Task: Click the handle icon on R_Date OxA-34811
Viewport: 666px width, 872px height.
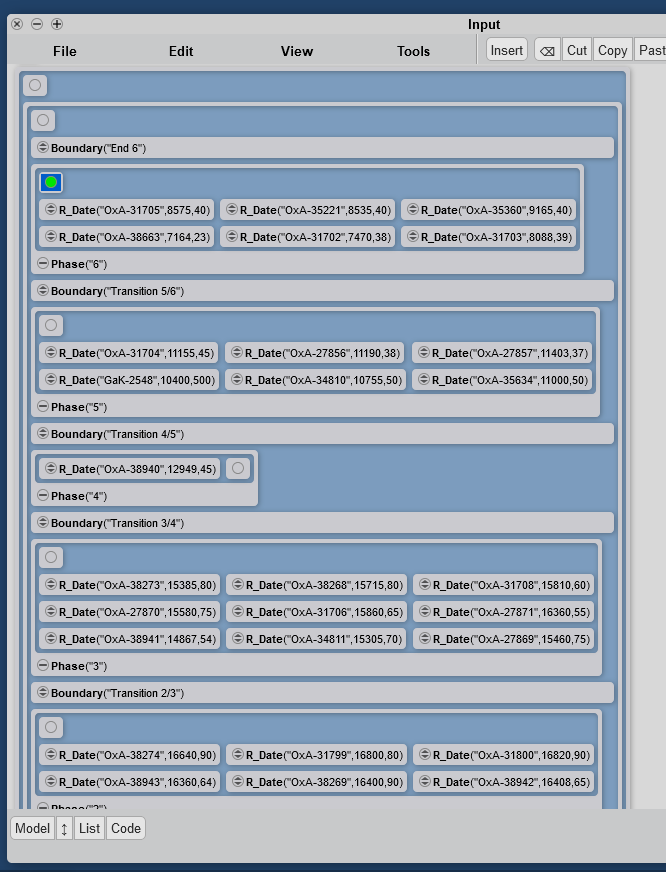Action: [x=236, y=639]
